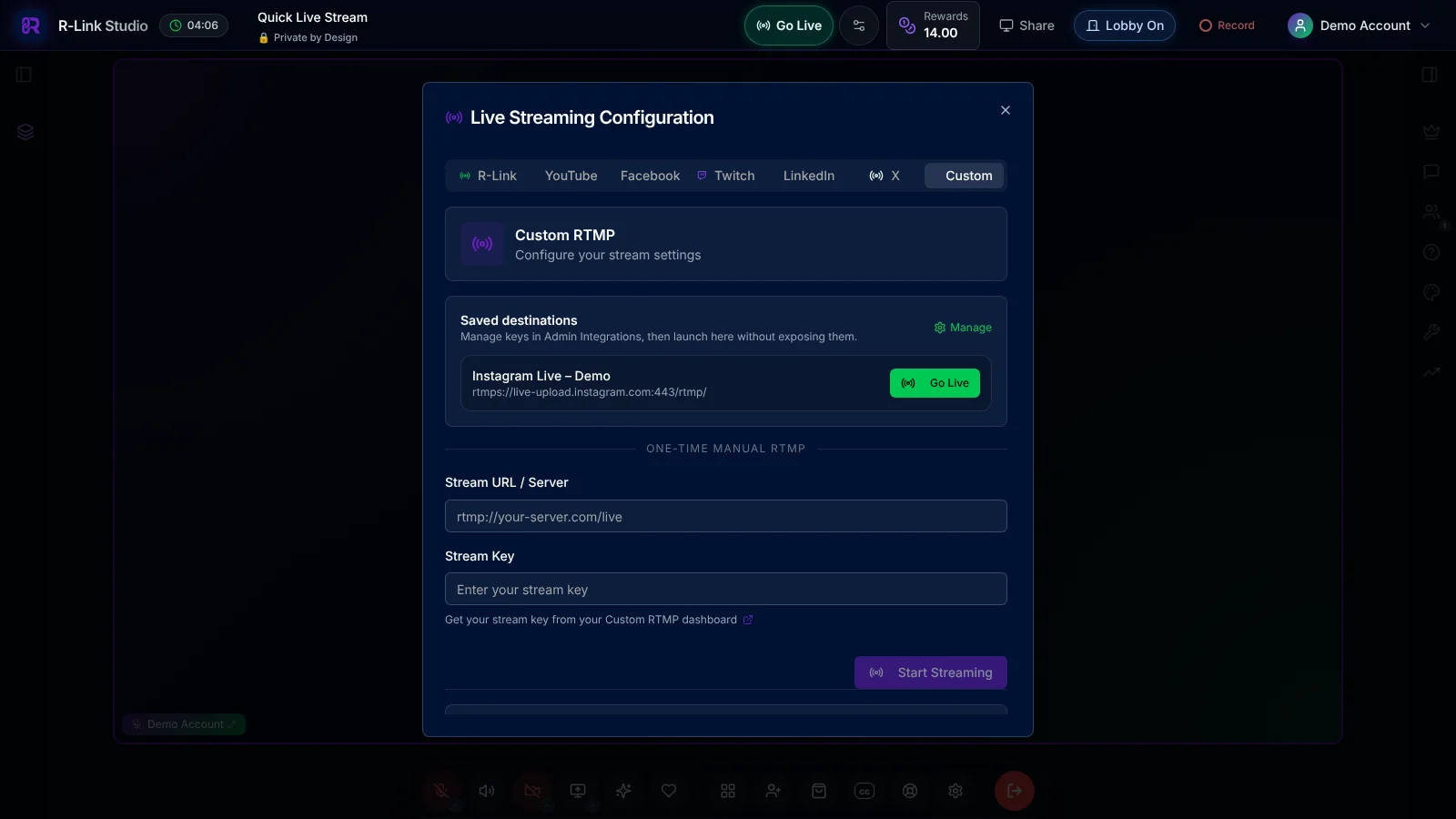Click the closed captions CC icon
This screenshot has height=819, width=1456.
click(864, 791)
